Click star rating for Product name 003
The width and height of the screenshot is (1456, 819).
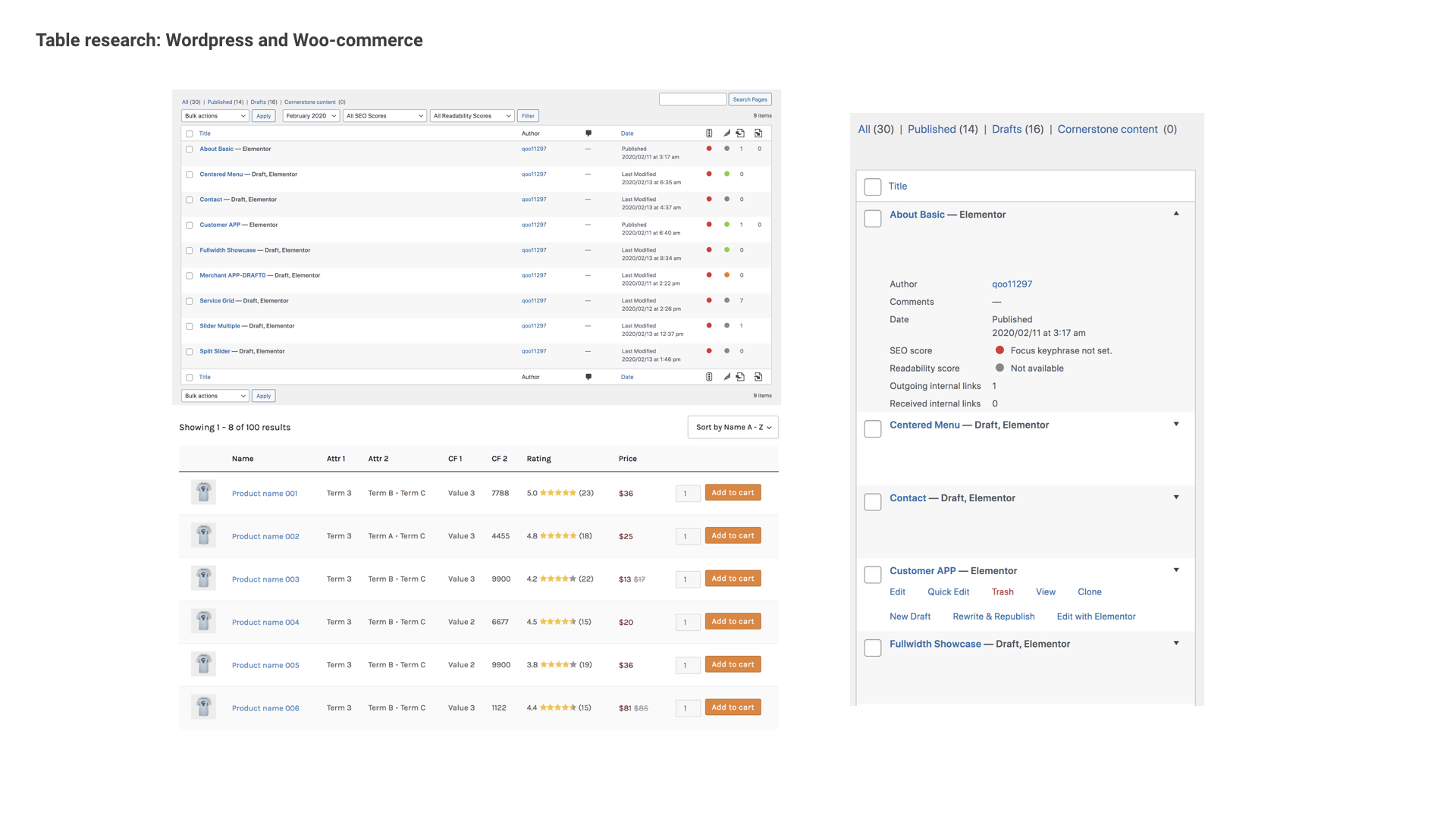click(558, 579)
